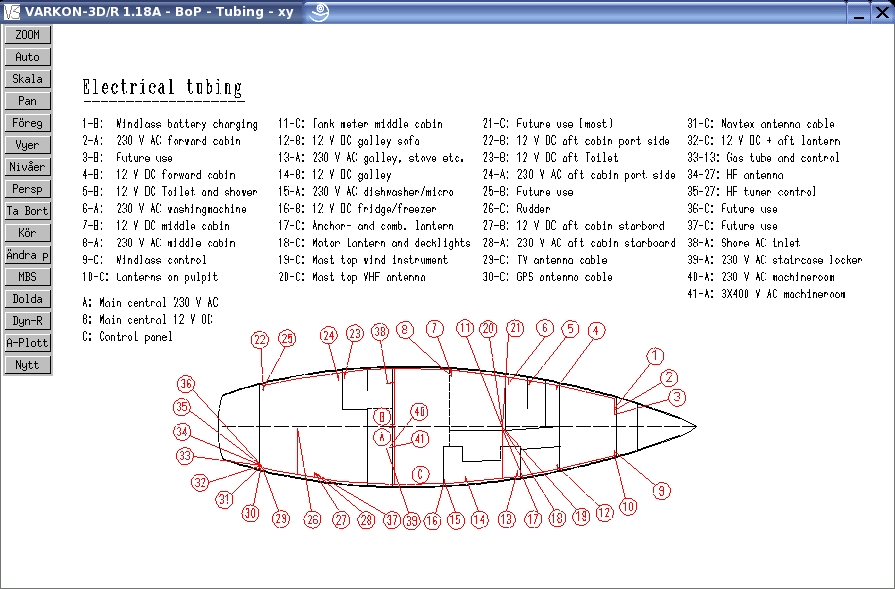Activate the Pan button

[27, 101]
